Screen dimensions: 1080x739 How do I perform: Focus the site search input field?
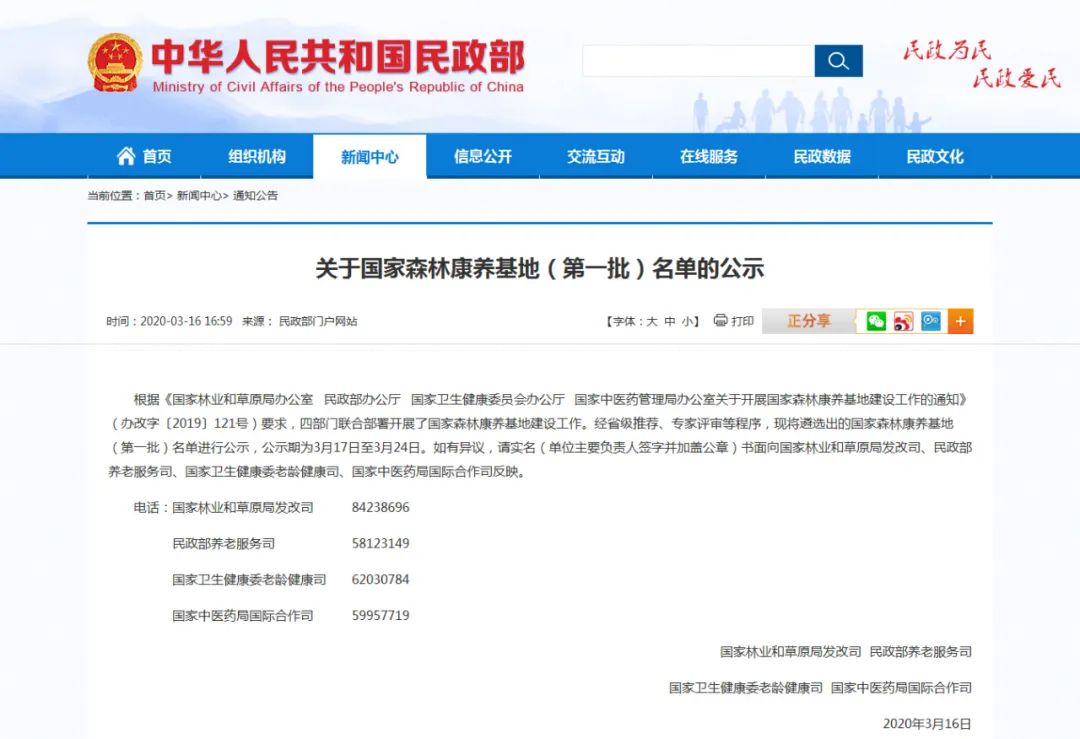click(698, 61)
